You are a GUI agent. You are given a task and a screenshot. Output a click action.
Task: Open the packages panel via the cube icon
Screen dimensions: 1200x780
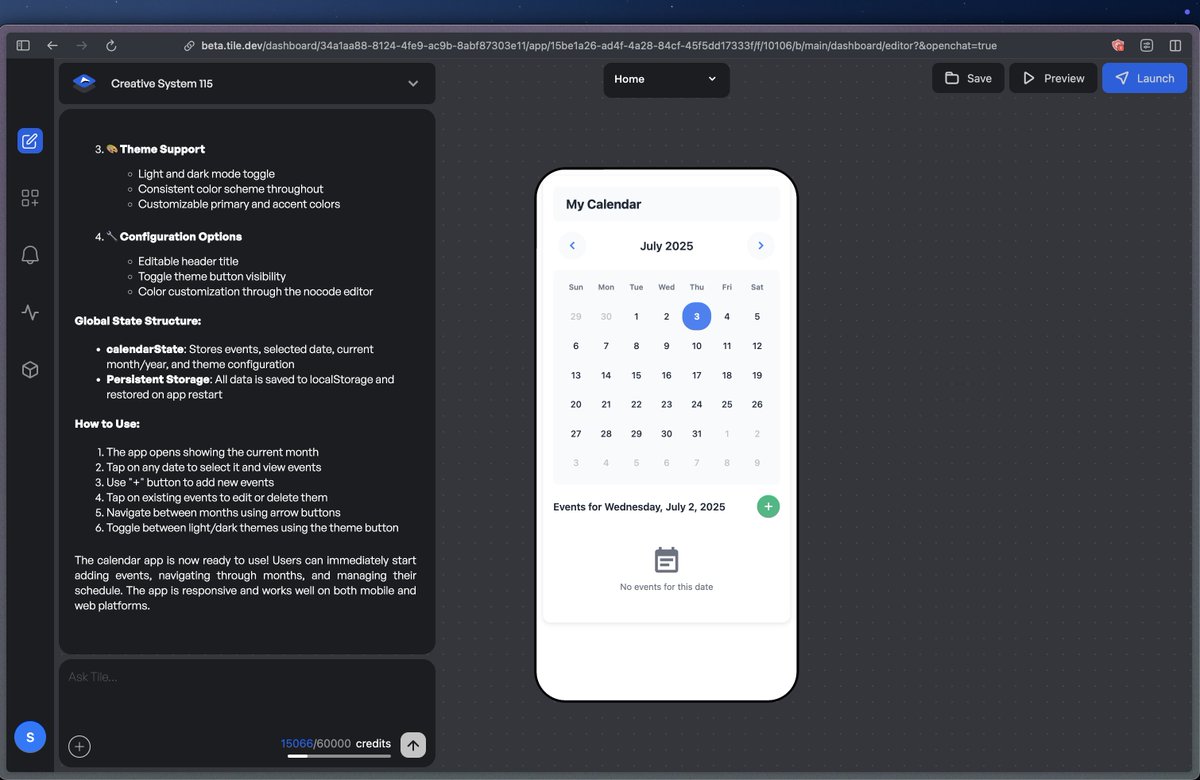[x=30, y=369]
